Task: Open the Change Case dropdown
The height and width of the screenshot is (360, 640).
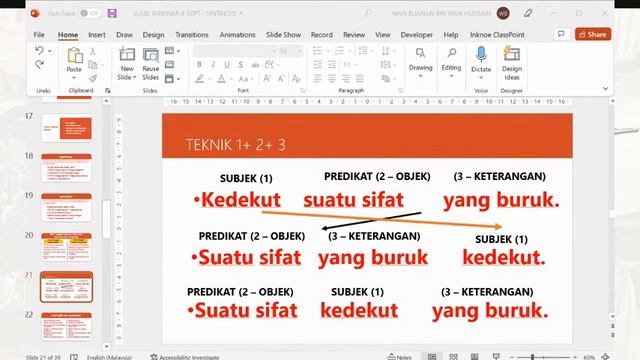Action: point(245,78)
